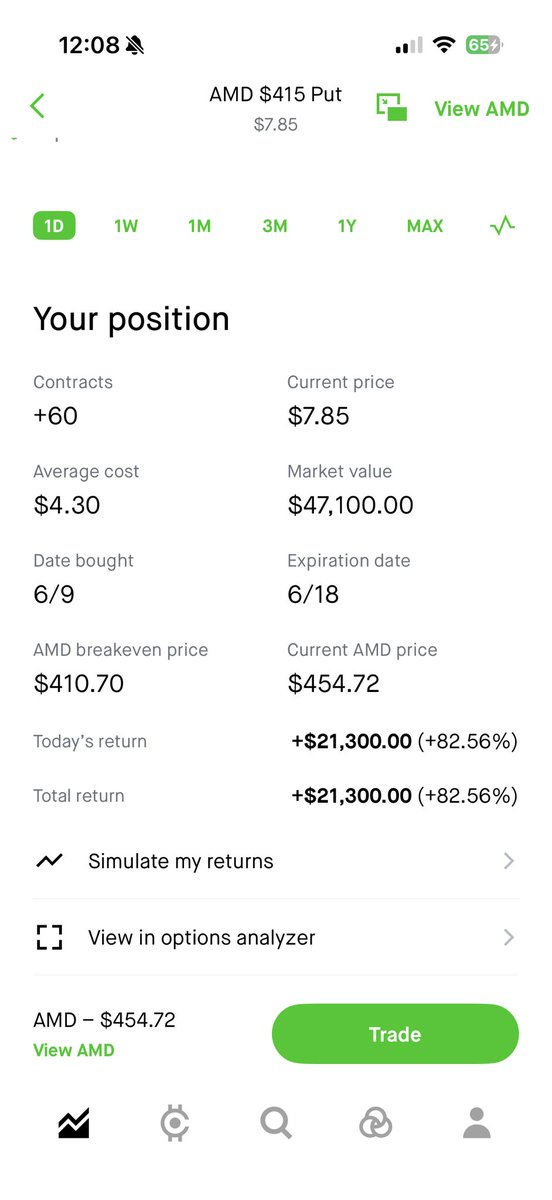Tap the green Trade button
This screenshot has height=1200, width=552.
[395, 1034]
